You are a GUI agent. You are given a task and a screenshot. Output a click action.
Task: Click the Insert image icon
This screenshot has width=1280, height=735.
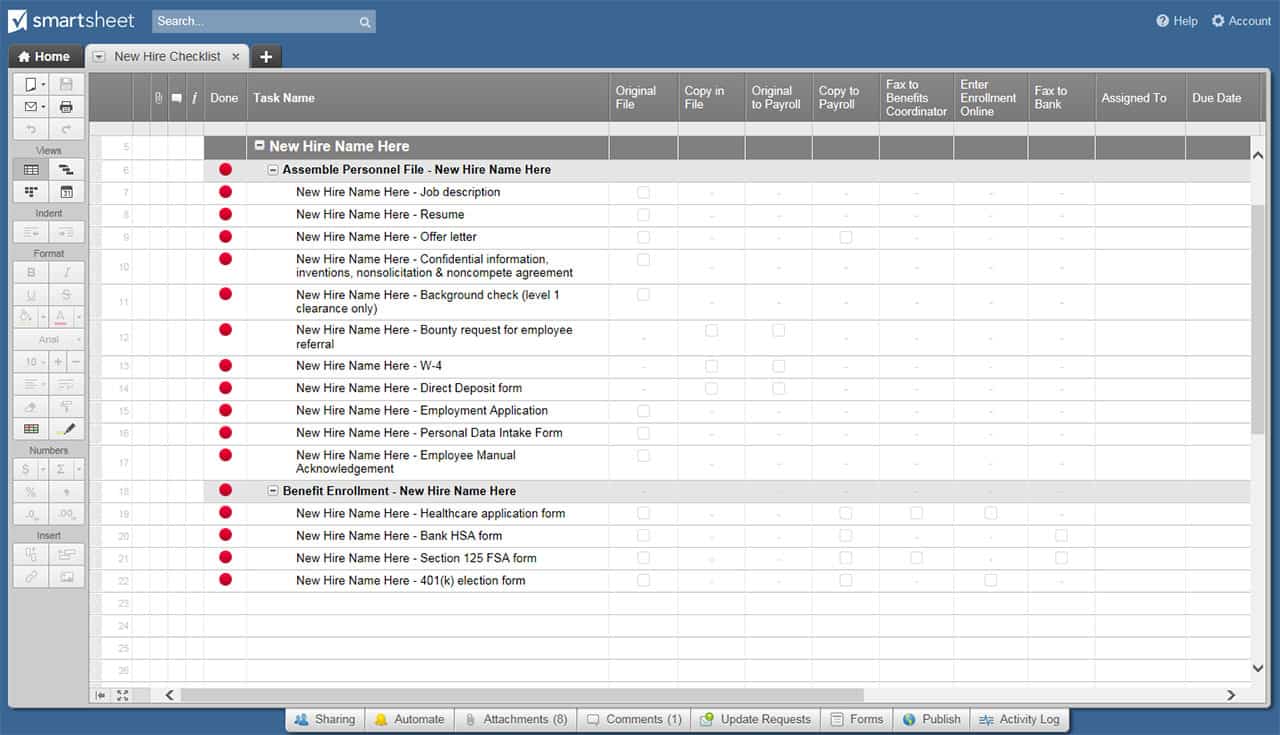(x=66, y=577)
